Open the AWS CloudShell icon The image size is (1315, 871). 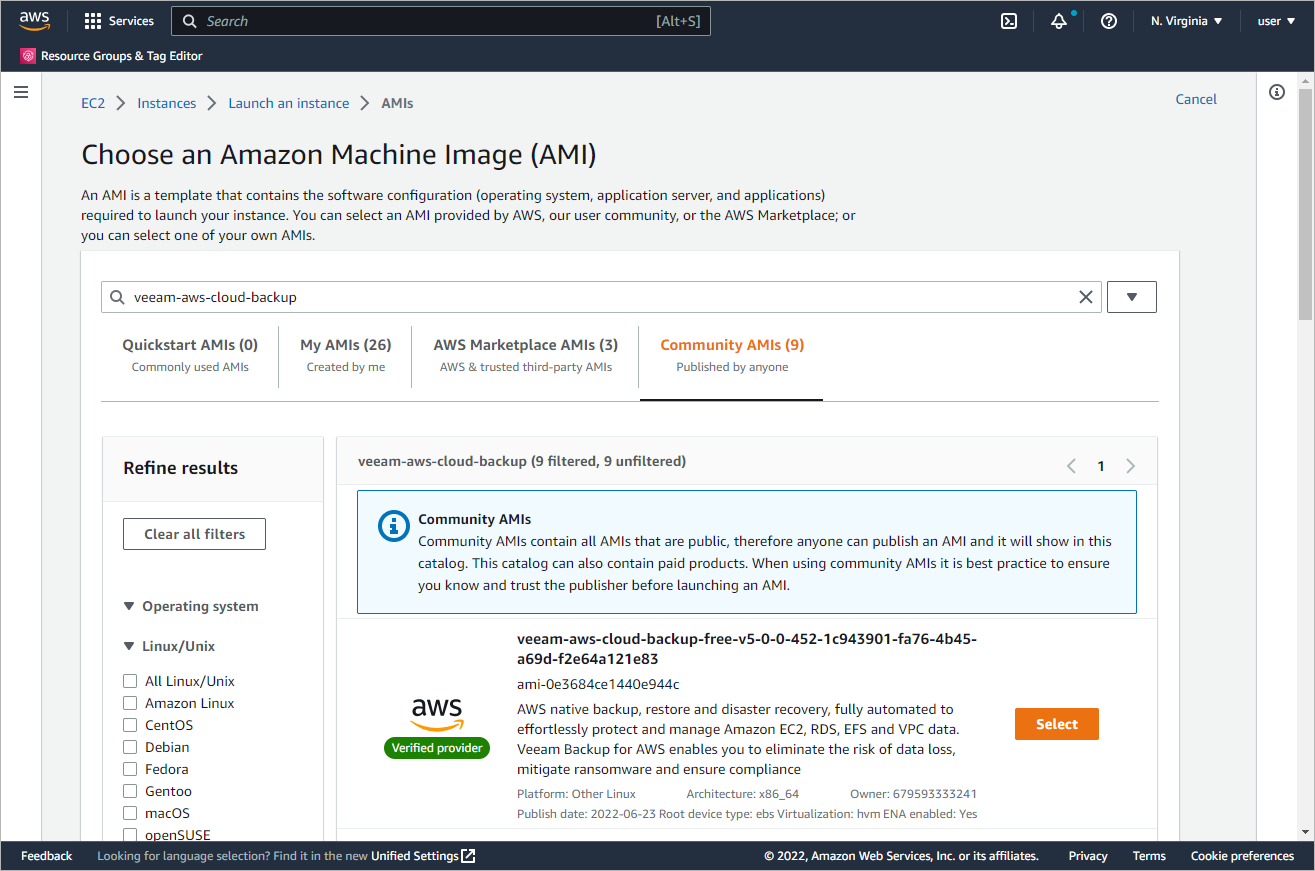[1009, 21]
